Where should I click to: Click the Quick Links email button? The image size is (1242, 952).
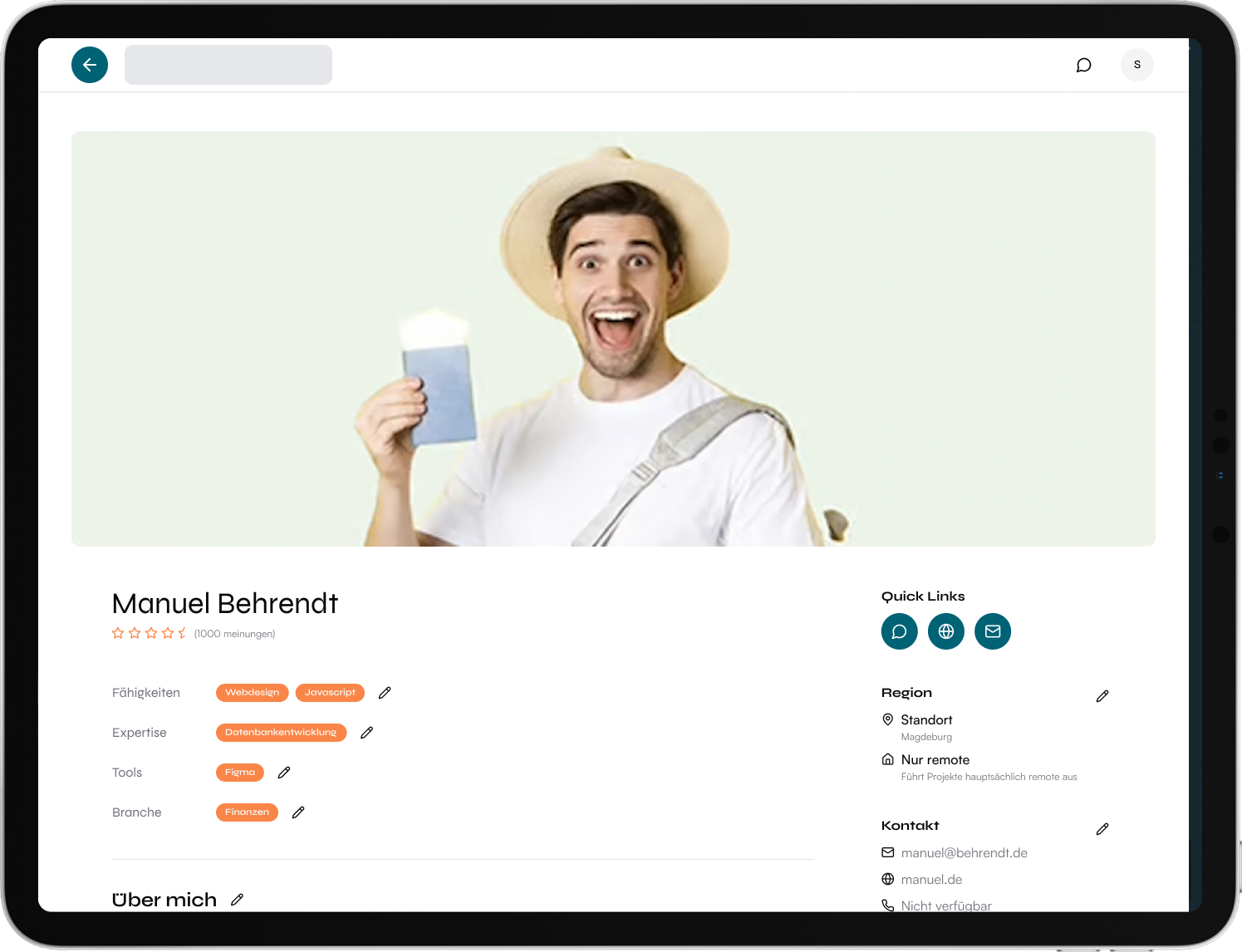pos(992,631)
